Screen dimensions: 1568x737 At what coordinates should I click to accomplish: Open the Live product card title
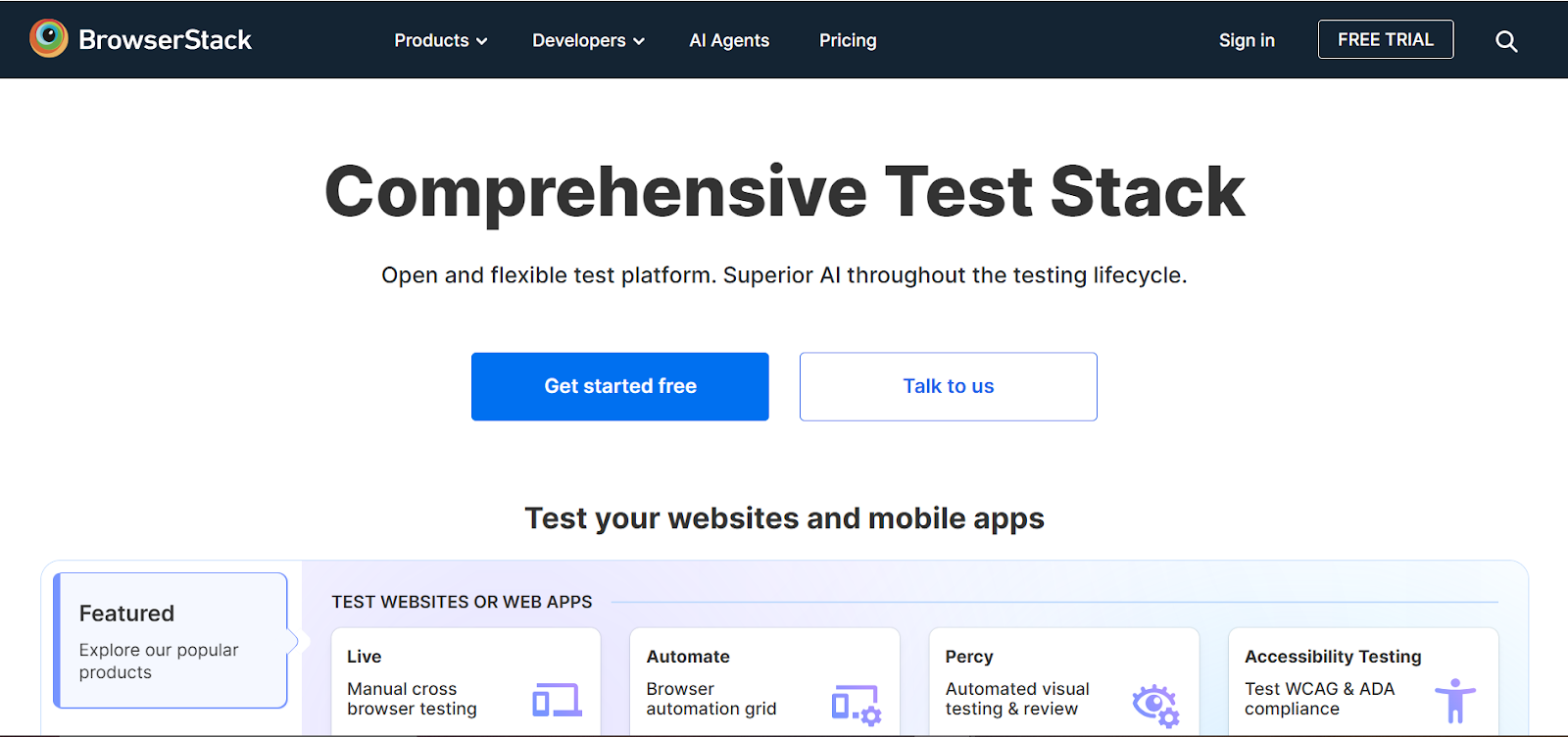[365, 657]
